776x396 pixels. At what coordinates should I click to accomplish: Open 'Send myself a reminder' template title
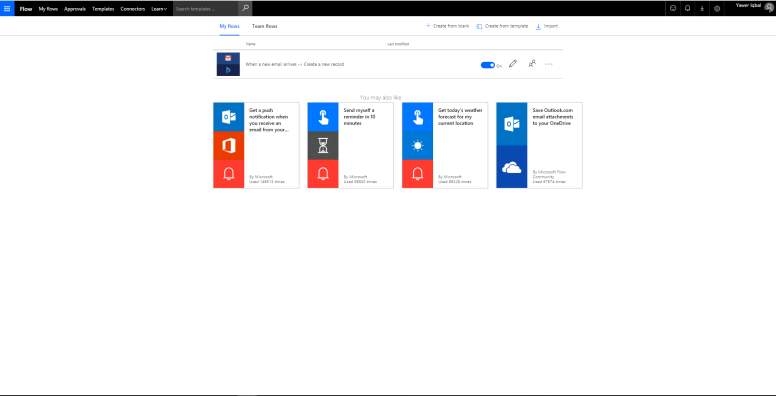click(359, 117)
